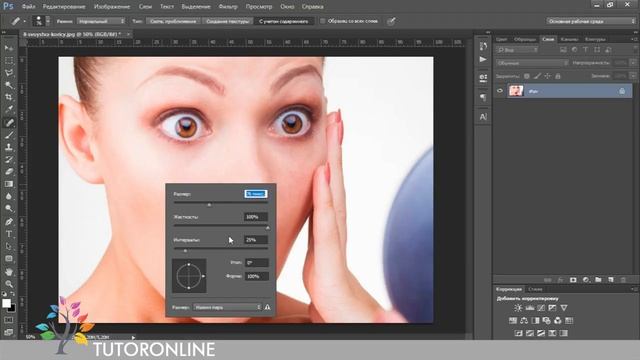Toggle tablet pressure size button
The height and width of the screenshot is (360, 640).
[x=391, y=21]
